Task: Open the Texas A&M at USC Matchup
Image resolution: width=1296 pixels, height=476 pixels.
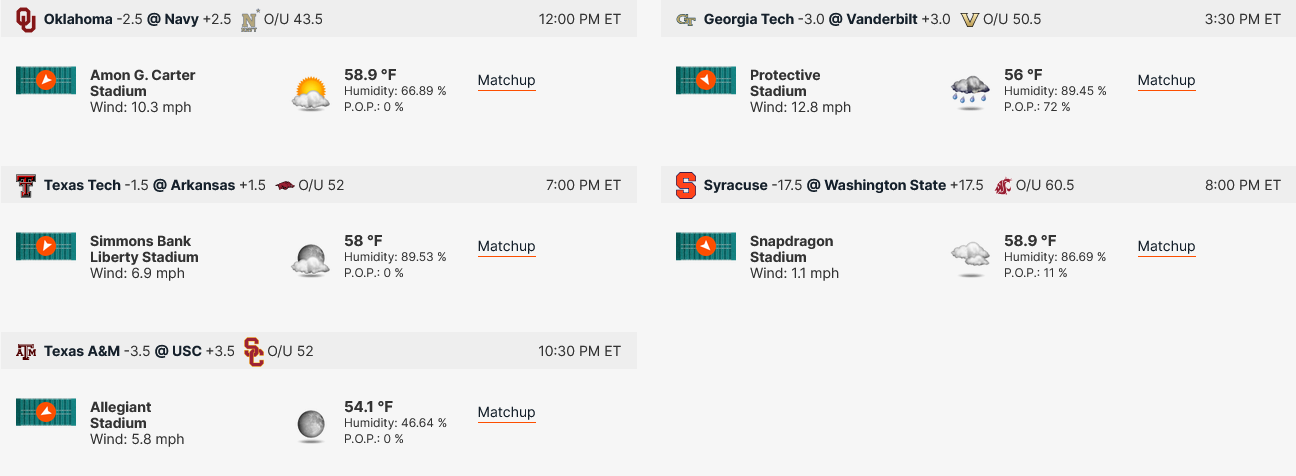Action: coord(506,413)
